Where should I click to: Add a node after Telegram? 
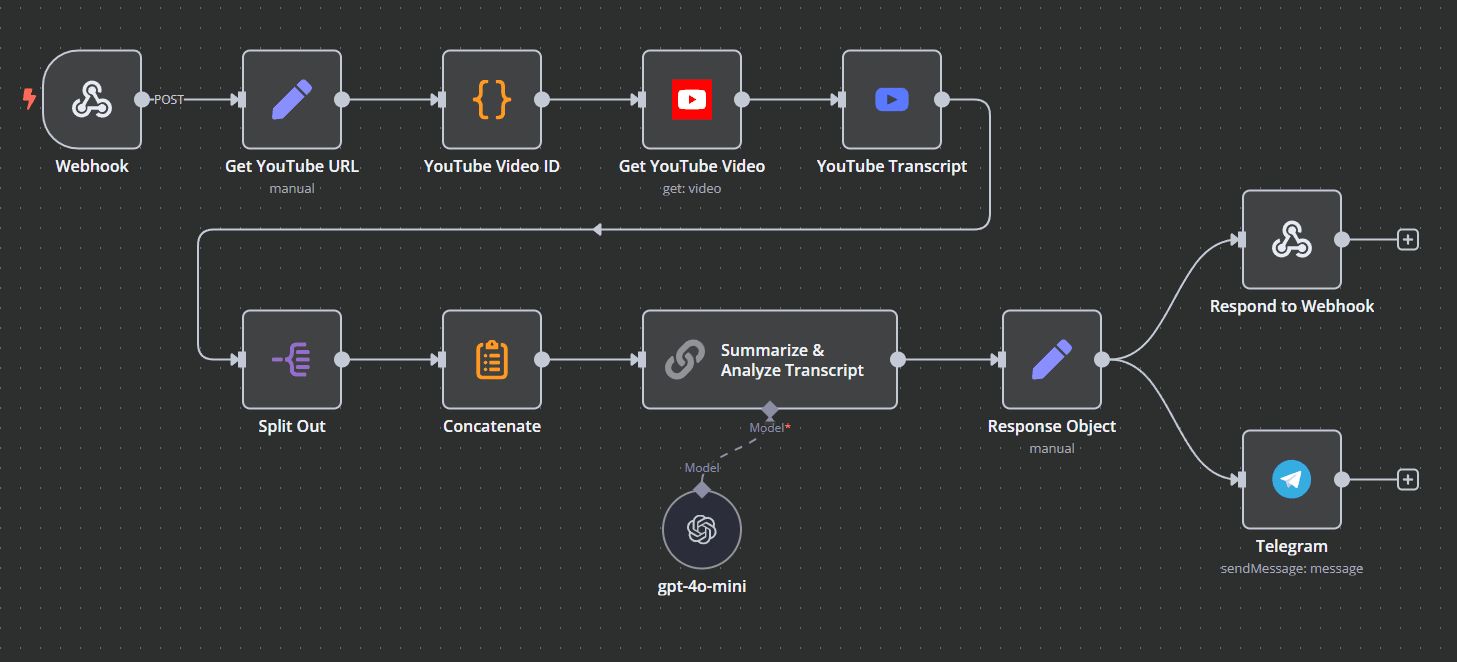pyautogui.click(x=1408, y=480)
